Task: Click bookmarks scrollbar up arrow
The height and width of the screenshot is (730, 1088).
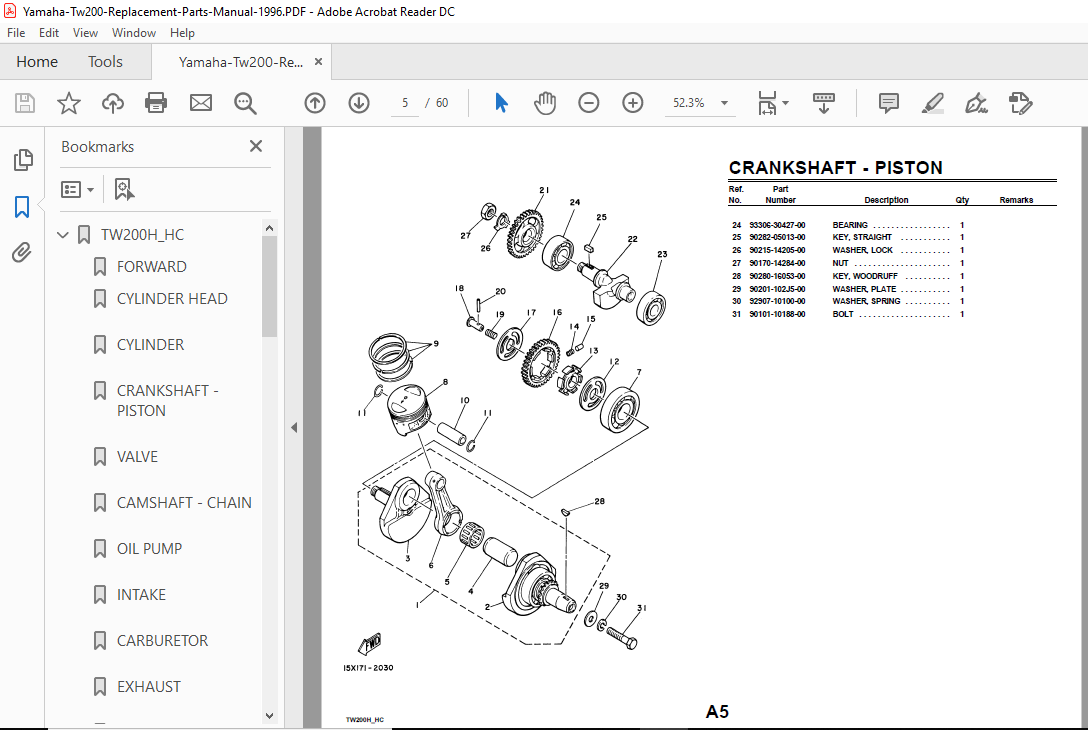Action: [269, 228]
